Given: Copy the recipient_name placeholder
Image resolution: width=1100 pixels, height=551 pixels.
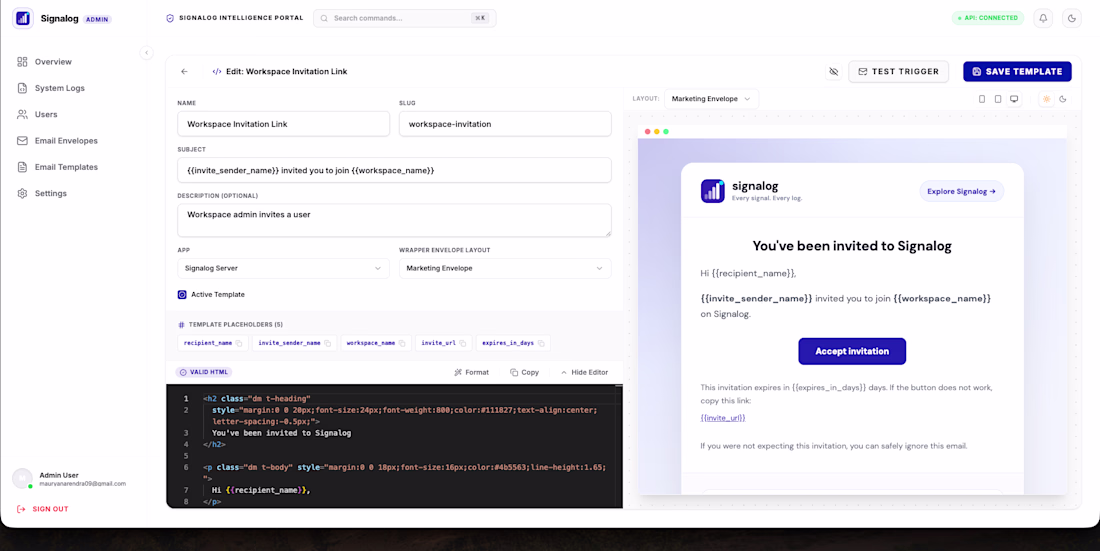Looking at the screenshot, I should [239, 343].
